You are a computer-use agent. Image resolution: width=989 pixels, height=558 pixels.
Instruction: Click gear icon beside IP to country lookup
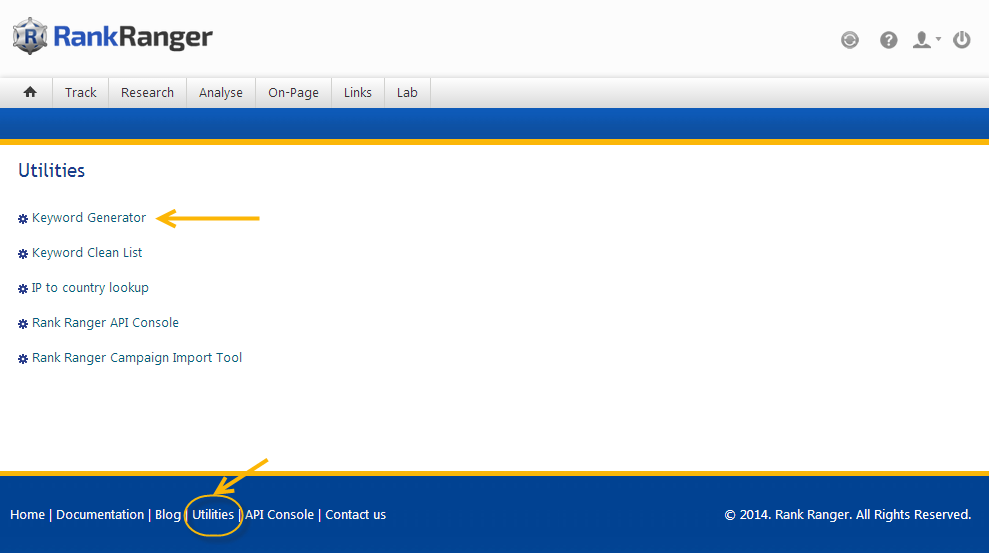point(23,289)
